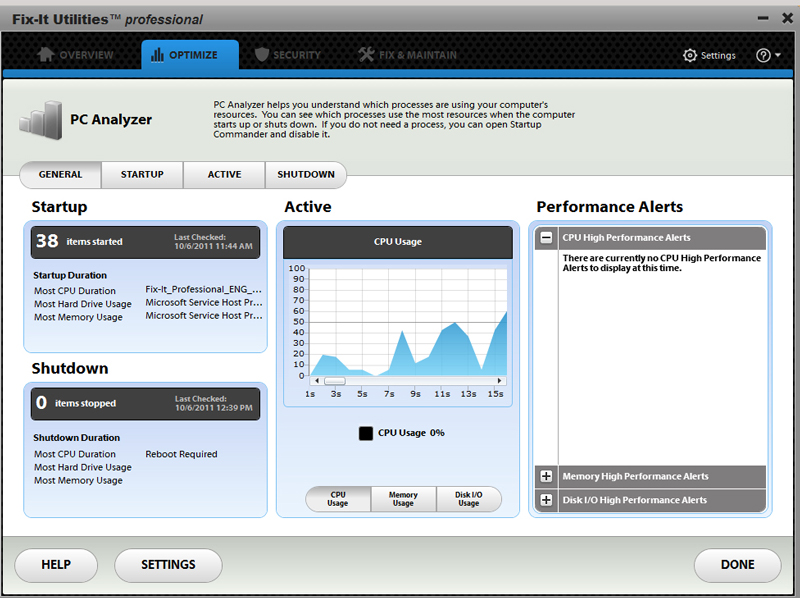Click the chart's horizontal scrollbar thumb
800x598 pixels.
click(334, 381)
